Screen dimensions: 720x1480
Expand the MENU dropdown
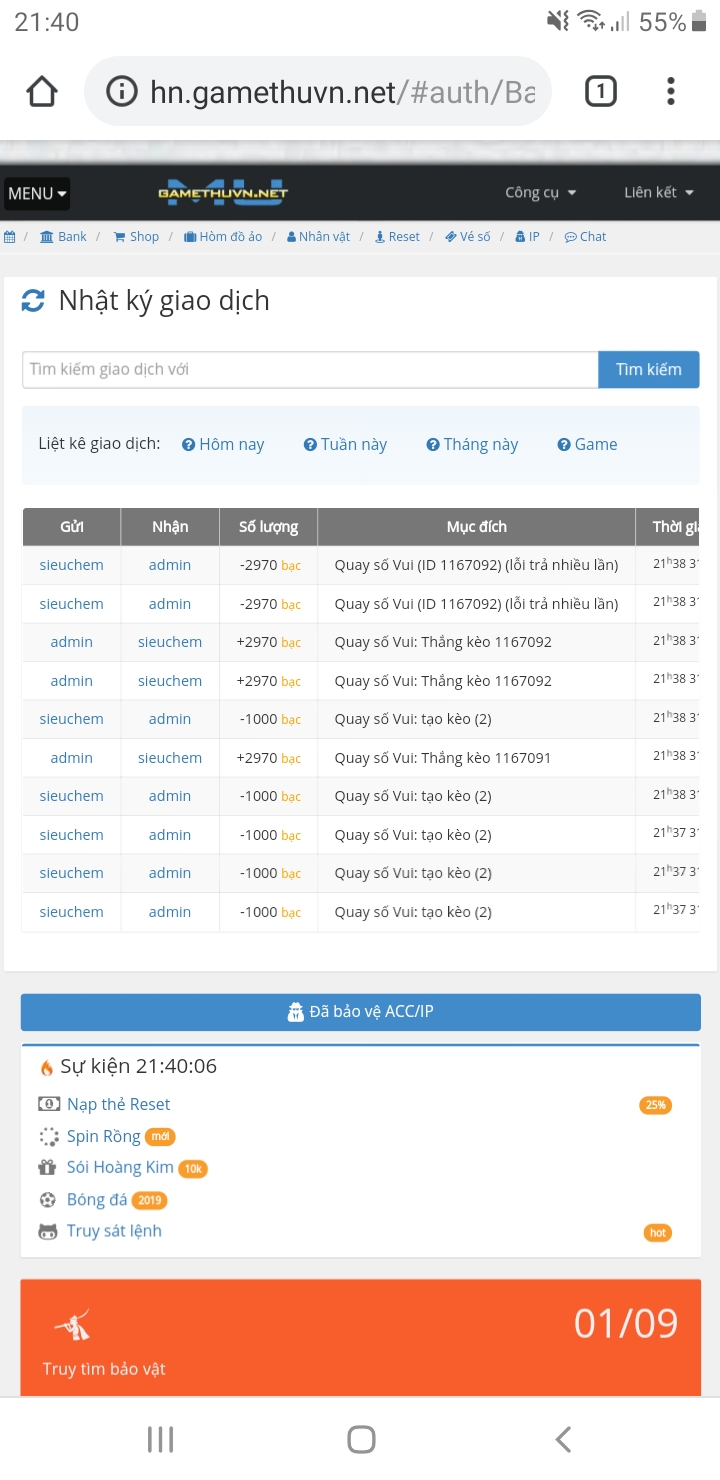(37, 193)
